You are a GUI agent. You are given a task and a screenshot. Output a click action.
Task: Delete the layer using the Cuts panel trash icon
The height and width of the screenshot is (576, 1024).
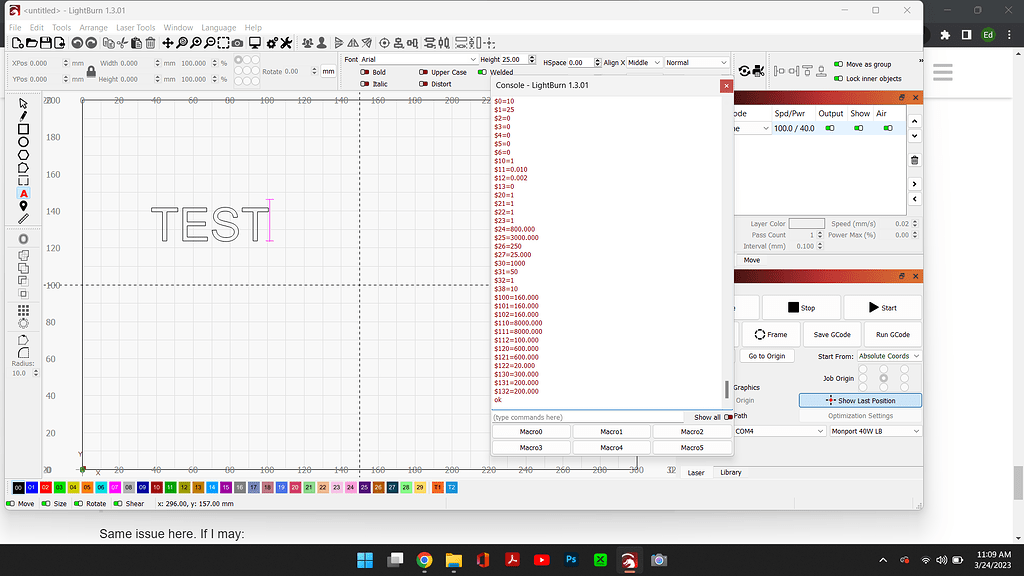tap(914, 160)
